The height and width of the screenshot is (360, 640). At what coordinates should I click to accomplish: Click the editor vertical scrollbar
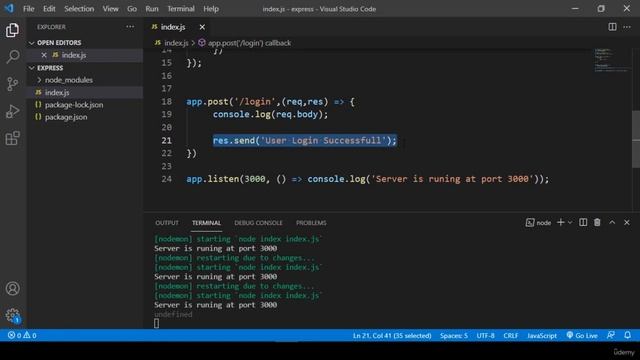point(636,139)
